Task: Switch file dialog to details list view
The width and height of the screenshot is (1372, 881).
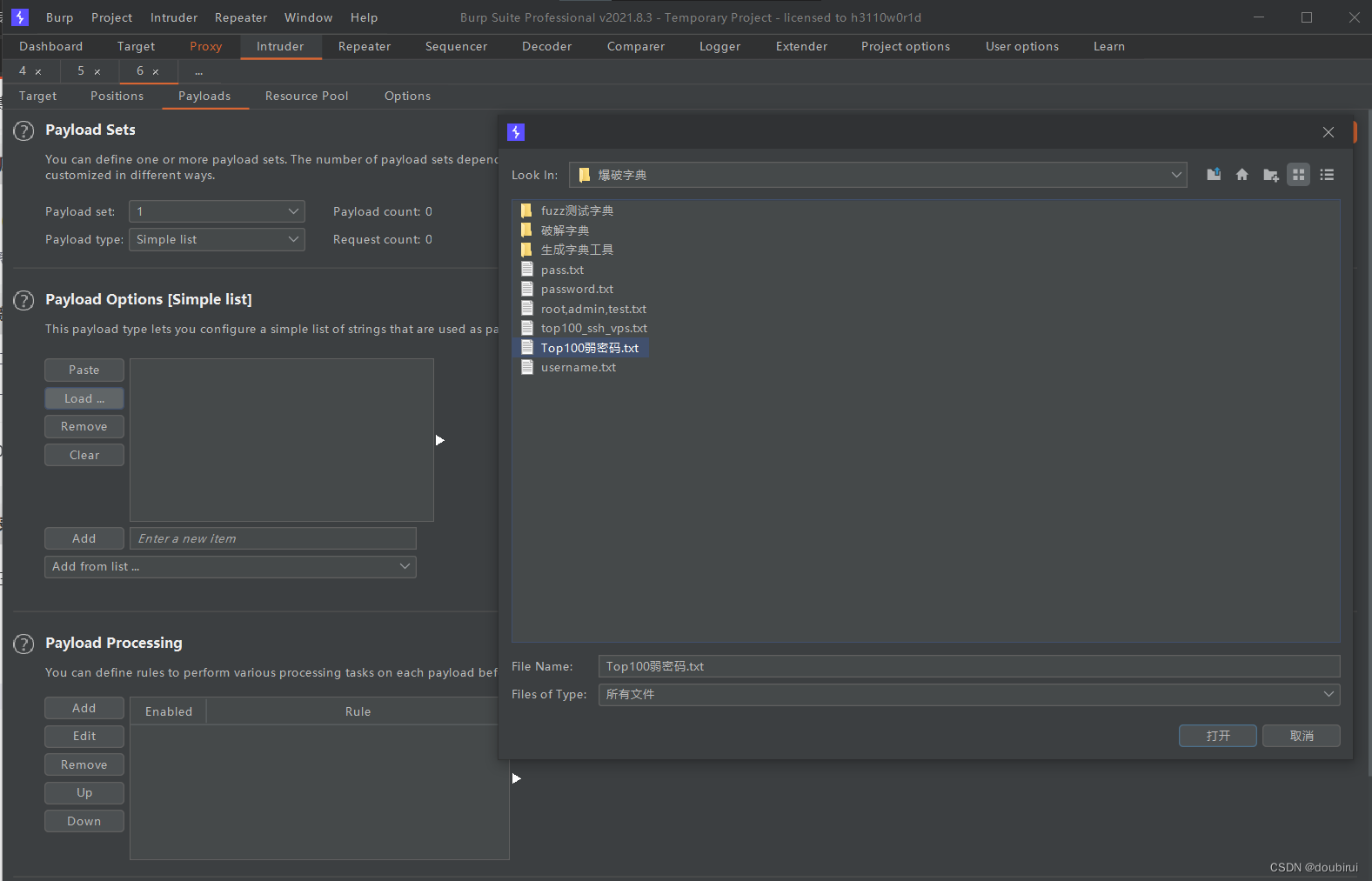Action: tap(1327, 175)
